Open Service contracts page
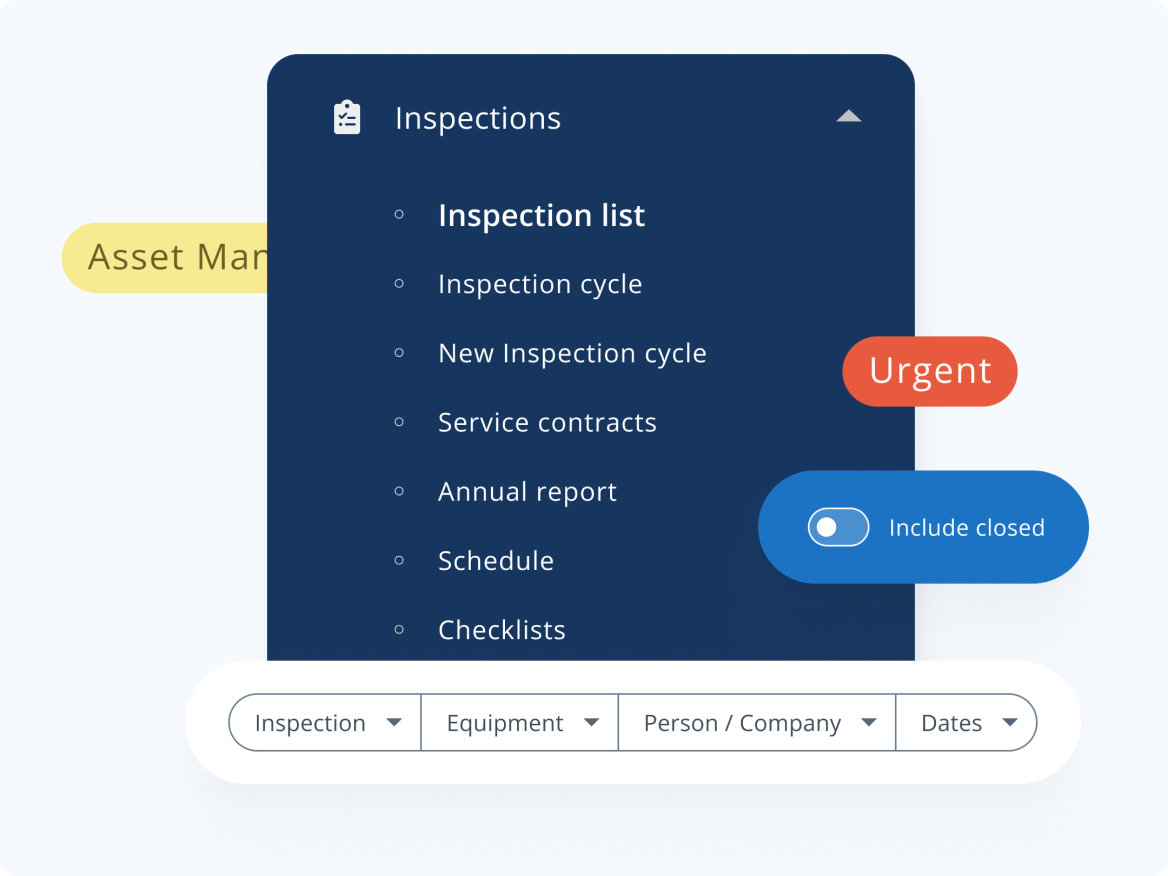The width and height of the screenshot is (1168, 876). (x=547, y=422)
